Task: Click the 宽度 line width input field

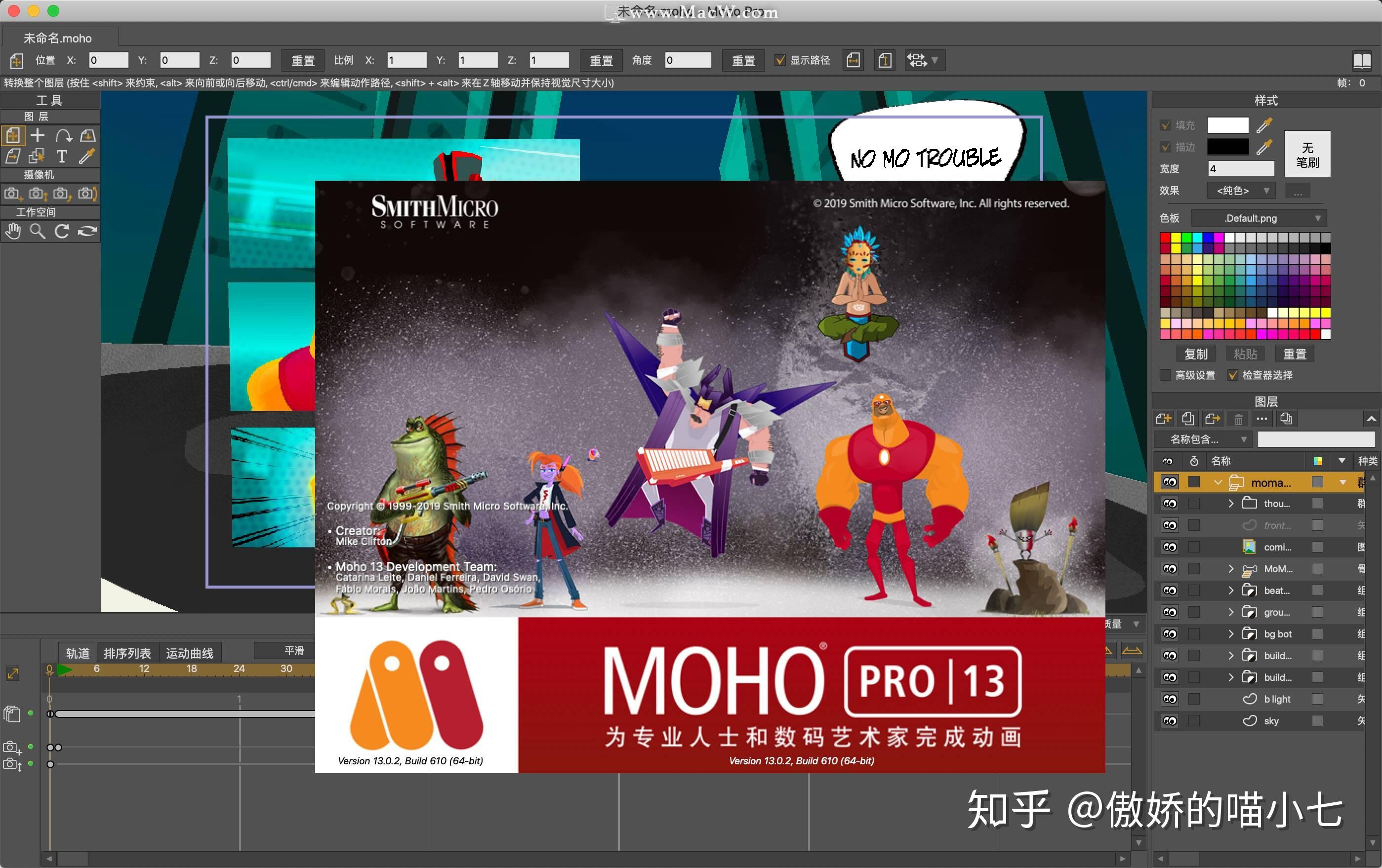Action: [x=1241, y=169]
